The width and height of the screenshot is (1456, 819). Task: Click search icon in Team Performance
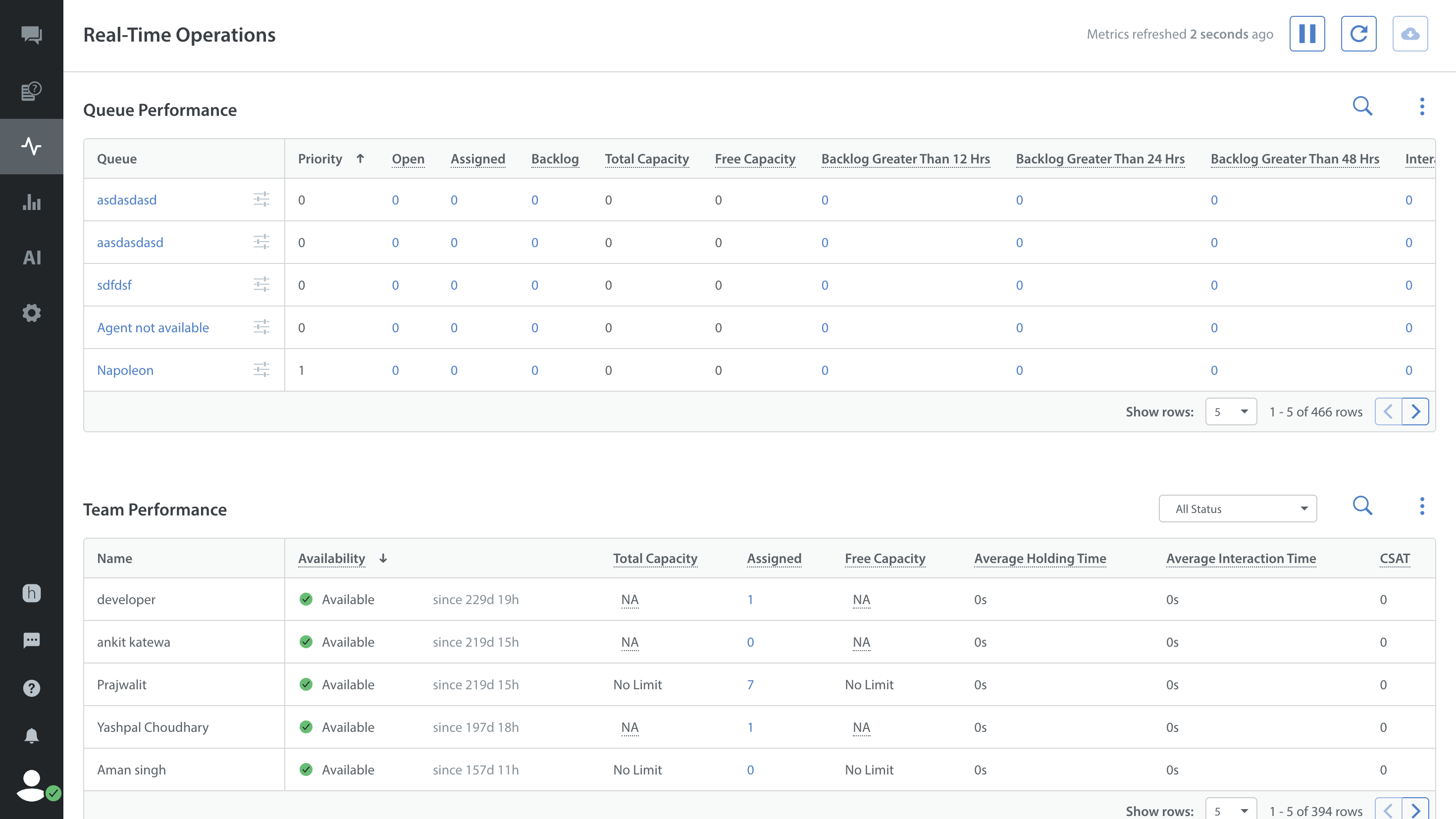pyautogui.click(x=1362, y=506)
